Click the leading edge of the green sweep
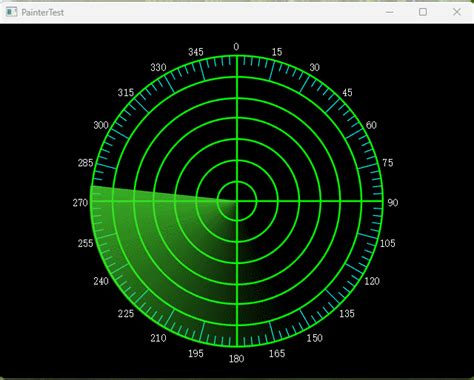 pos(163,194)
